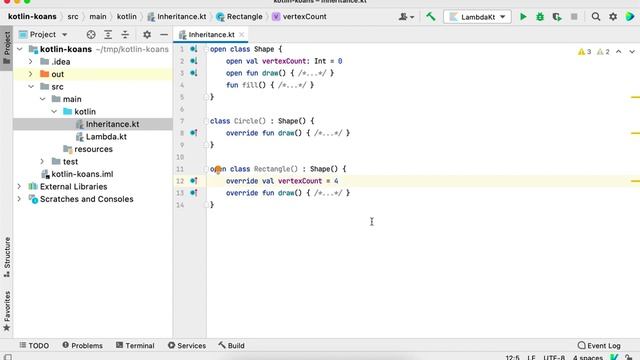Expand Scratches and Consoles node
Screen dimensions: 640x360
coord(20,199)
